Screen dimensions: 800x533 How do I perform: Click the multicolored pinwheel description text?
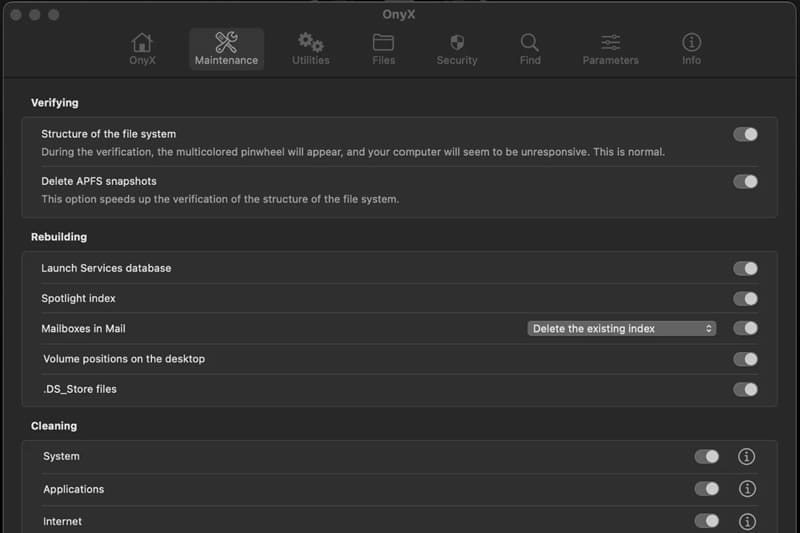353,152
